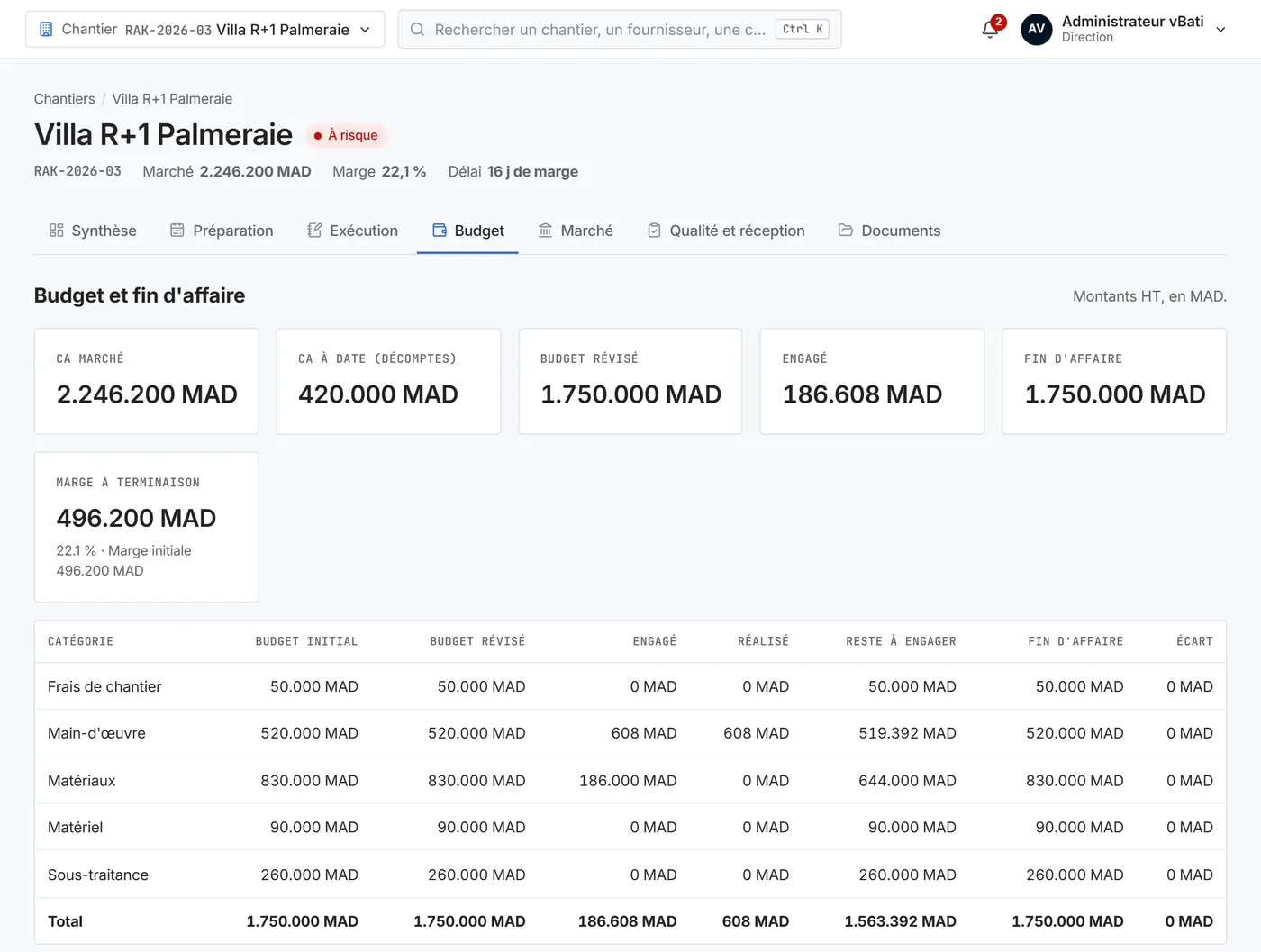Switch to the Synthèse tab

93,231
